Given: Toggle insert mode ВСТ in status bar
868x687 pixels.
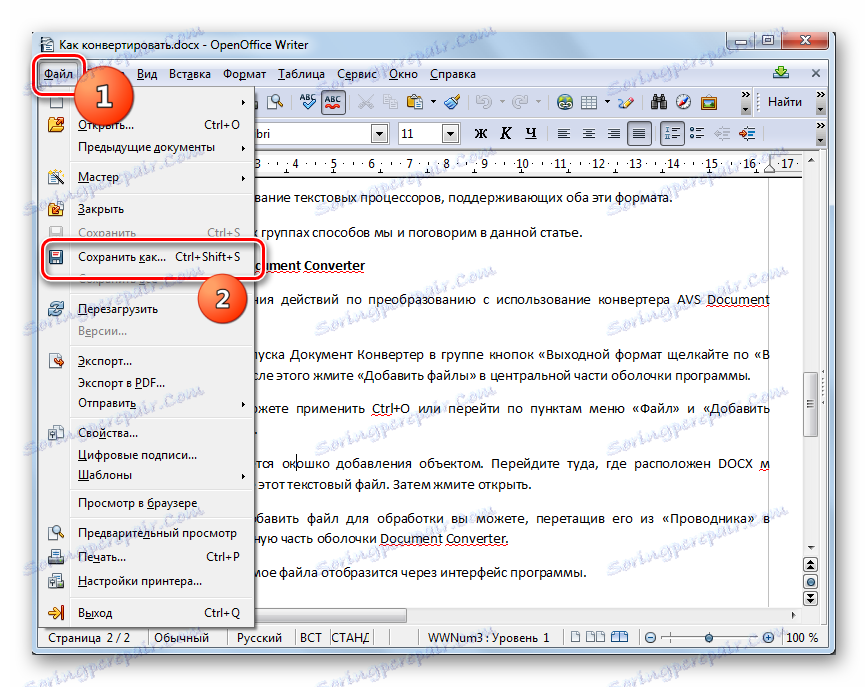Looking at the screenshot, I should pyautogui.click(x=311, y=638).
